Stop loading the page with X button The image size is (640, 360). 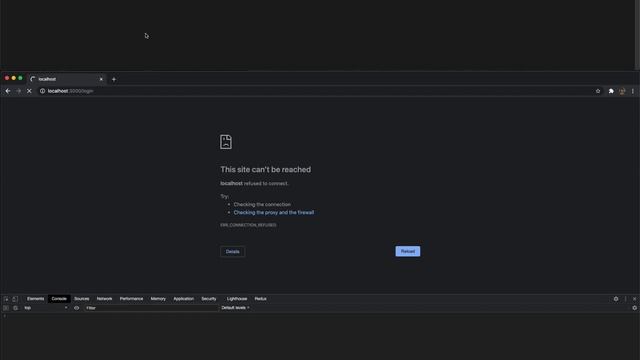tap(29, 91)
